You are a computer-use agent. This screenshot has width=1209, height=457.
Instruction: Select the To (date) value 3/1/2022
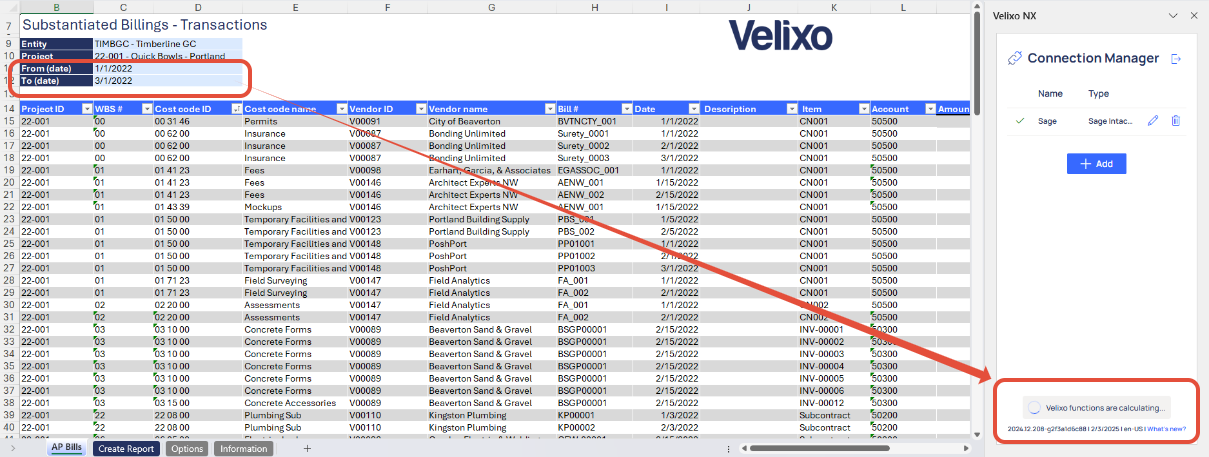[x=167, y=80]
